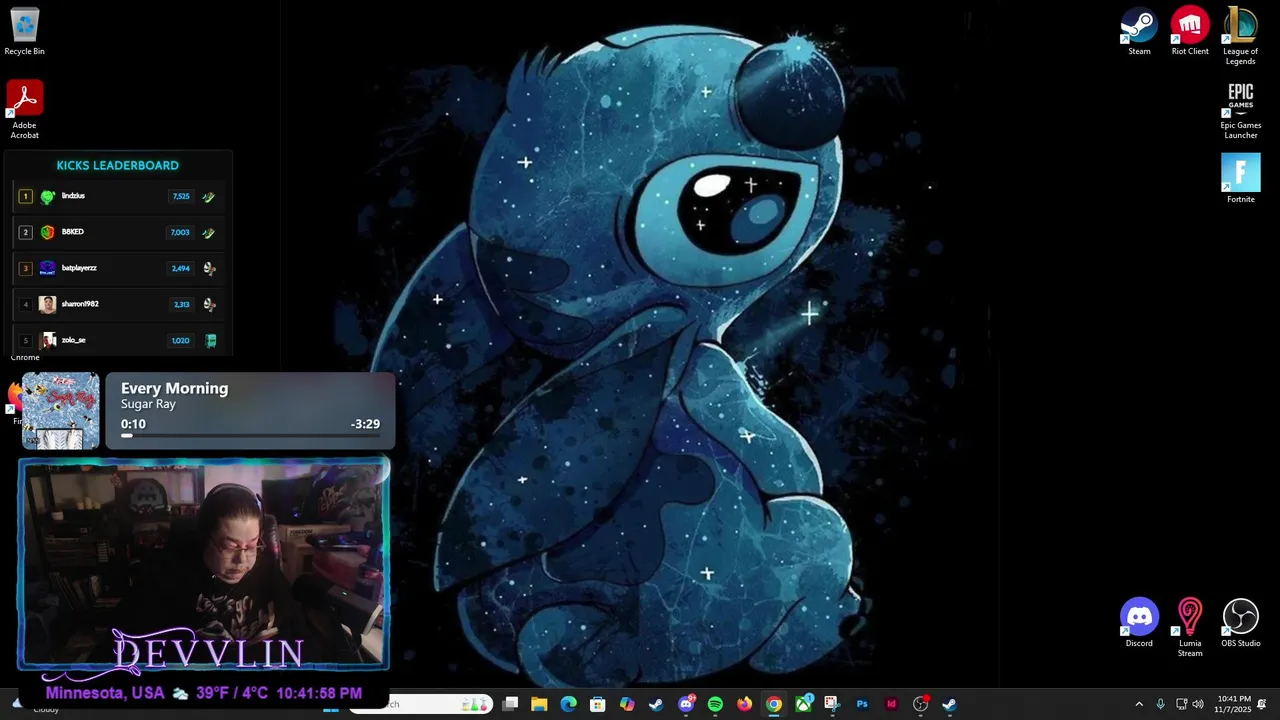Screen dimensions: 1280x720
Task: Open Photoshop from the taskbar
Action: tap(862, 704)
